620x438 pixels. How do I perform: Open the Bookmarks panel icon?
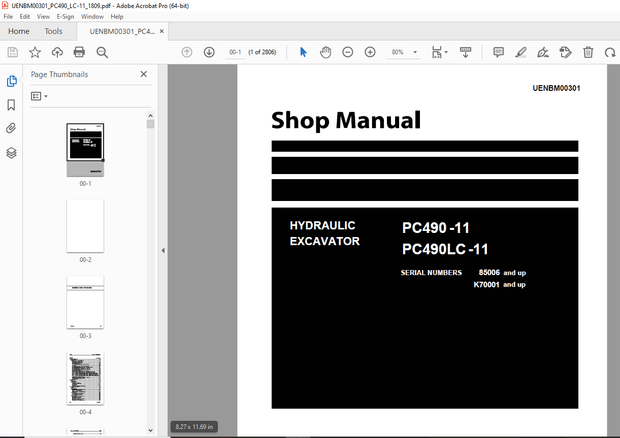pos(11,105)
